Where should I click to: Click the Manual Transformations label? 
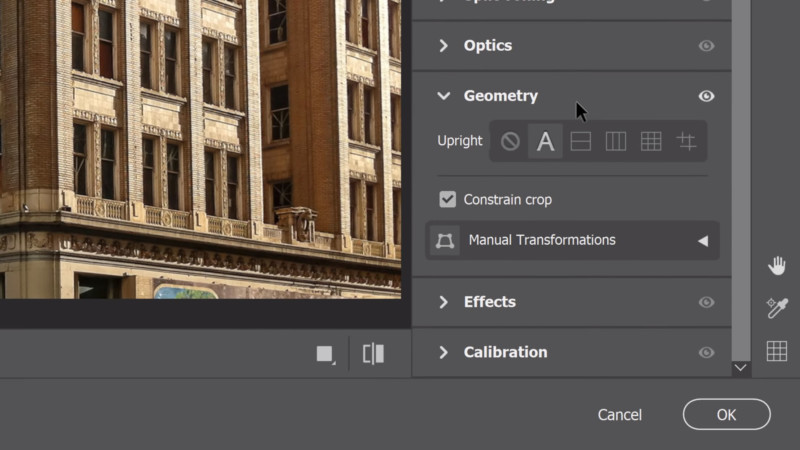pos(542,240)
